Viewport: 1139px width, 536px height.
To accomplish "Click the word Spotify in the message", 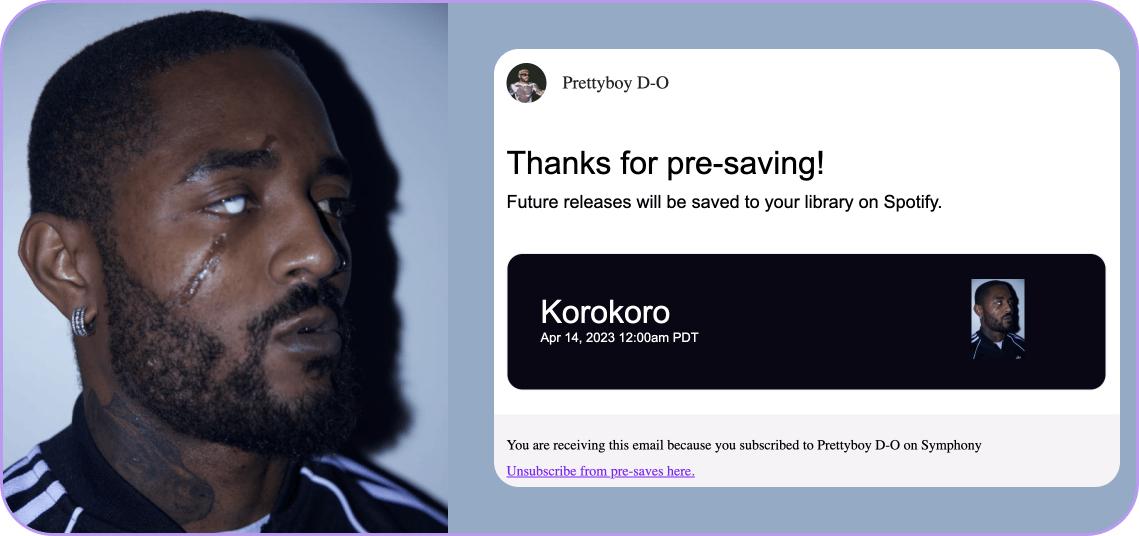I will tap(912, 203).
